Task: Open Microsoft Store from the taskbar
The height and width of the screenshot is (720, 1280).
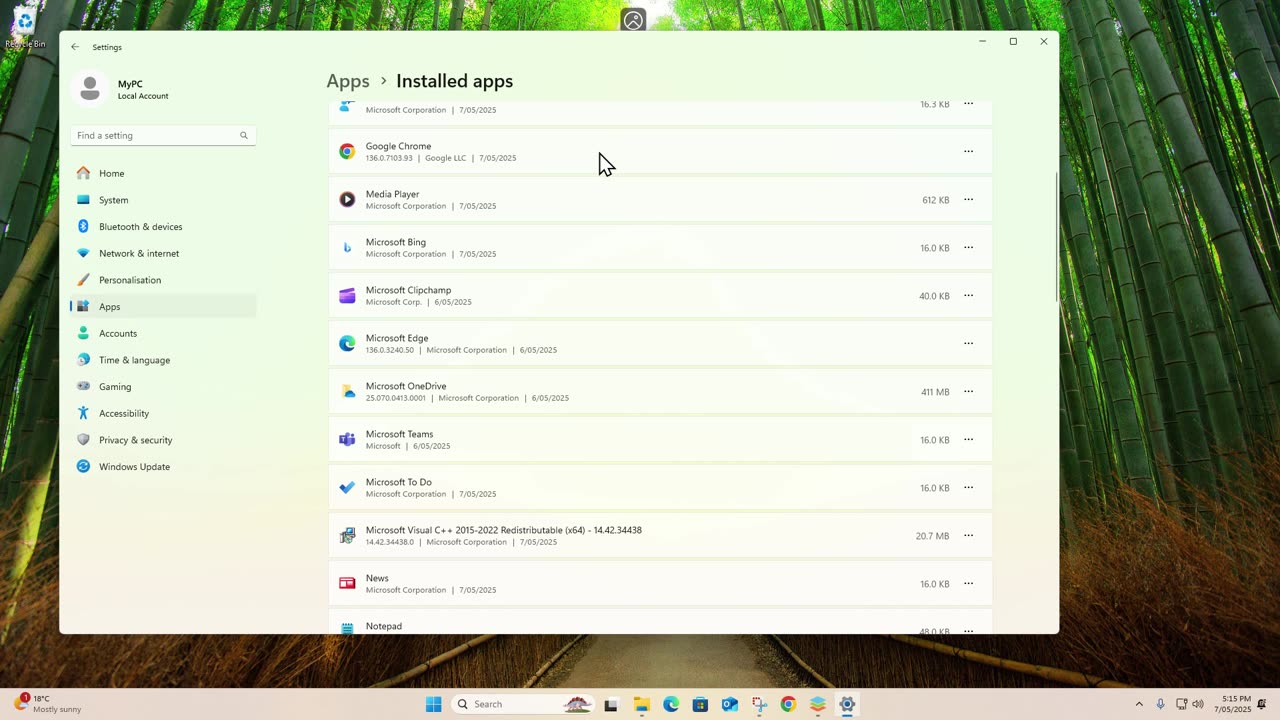Action: pyautogui.click(x=700, y=704)
